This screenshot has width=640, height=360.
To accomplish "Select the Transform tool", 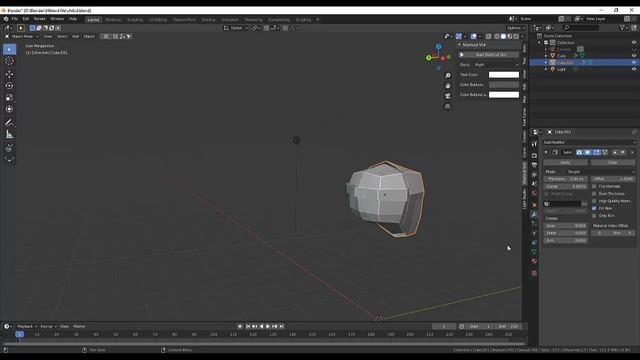I will 9,109.
